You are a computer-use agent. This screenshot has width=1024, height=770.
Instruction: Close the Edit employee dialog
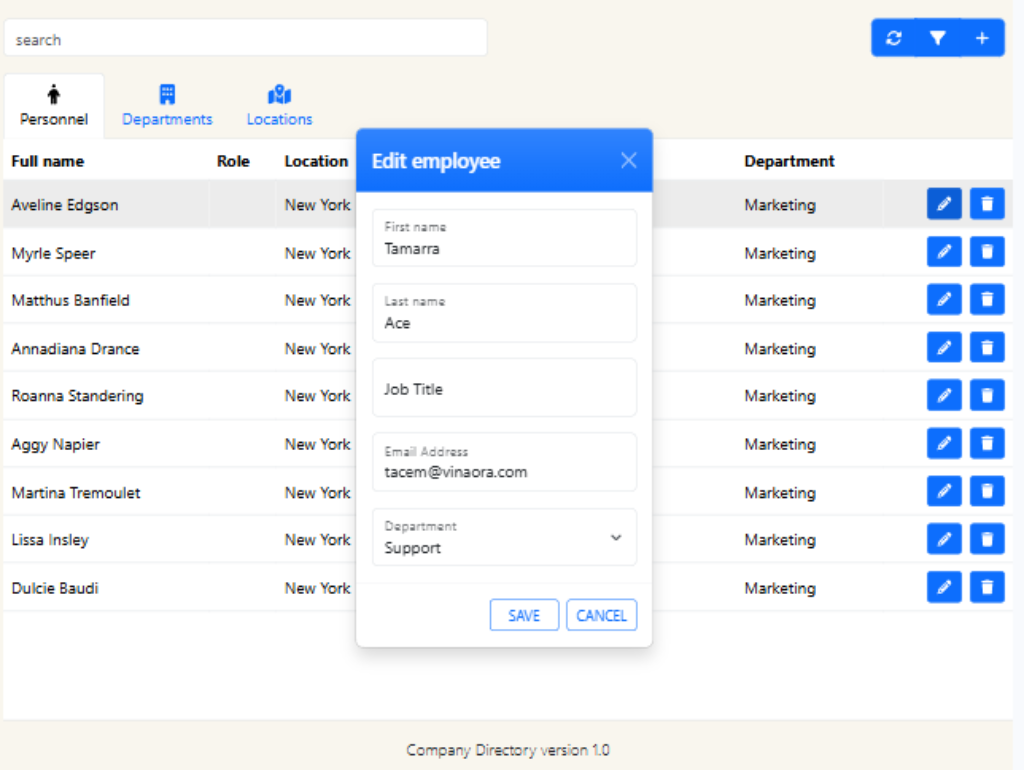628,160
